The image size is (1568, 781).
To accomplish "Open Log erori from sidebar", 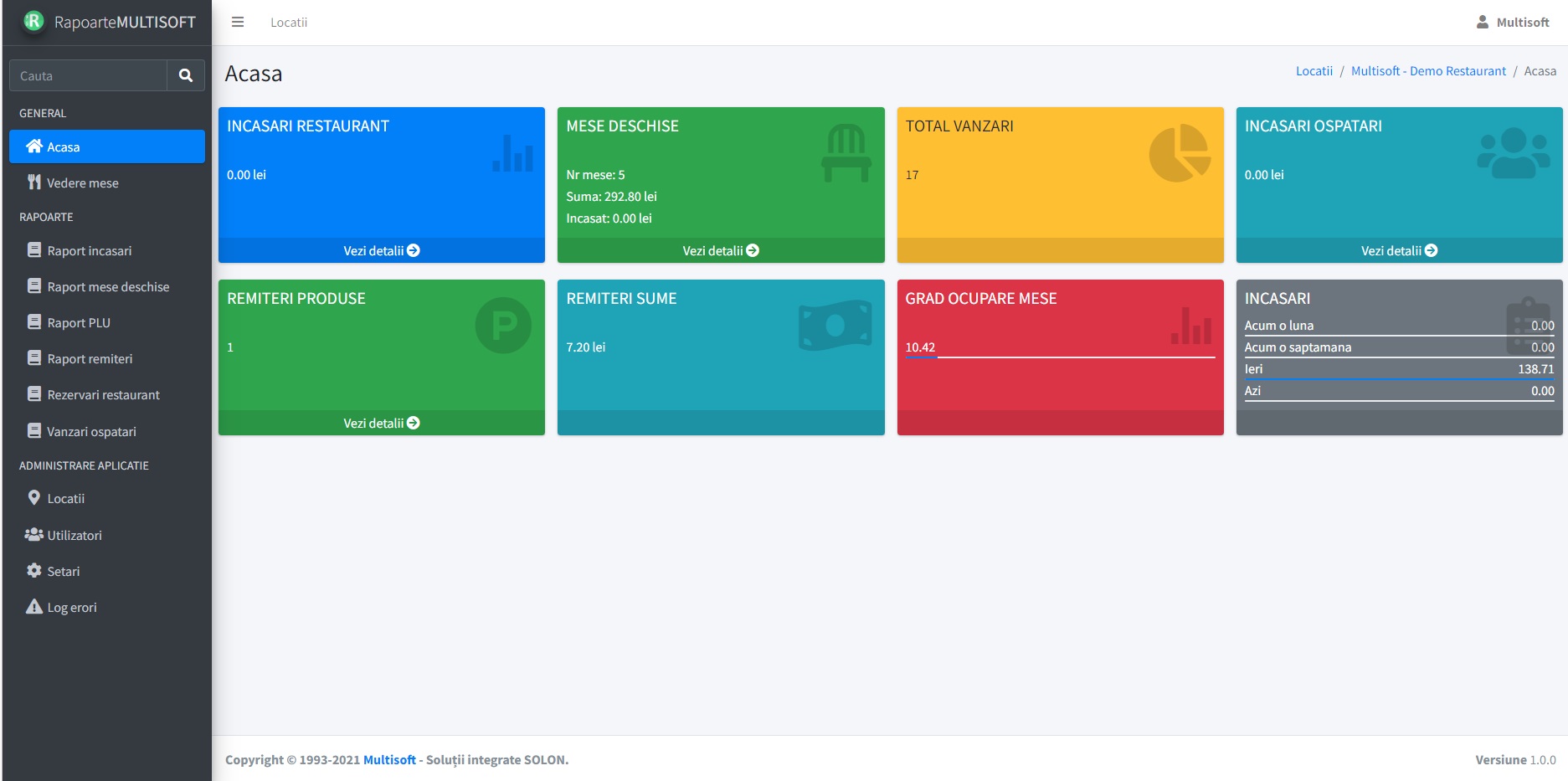I will click(x=71, y=608).
